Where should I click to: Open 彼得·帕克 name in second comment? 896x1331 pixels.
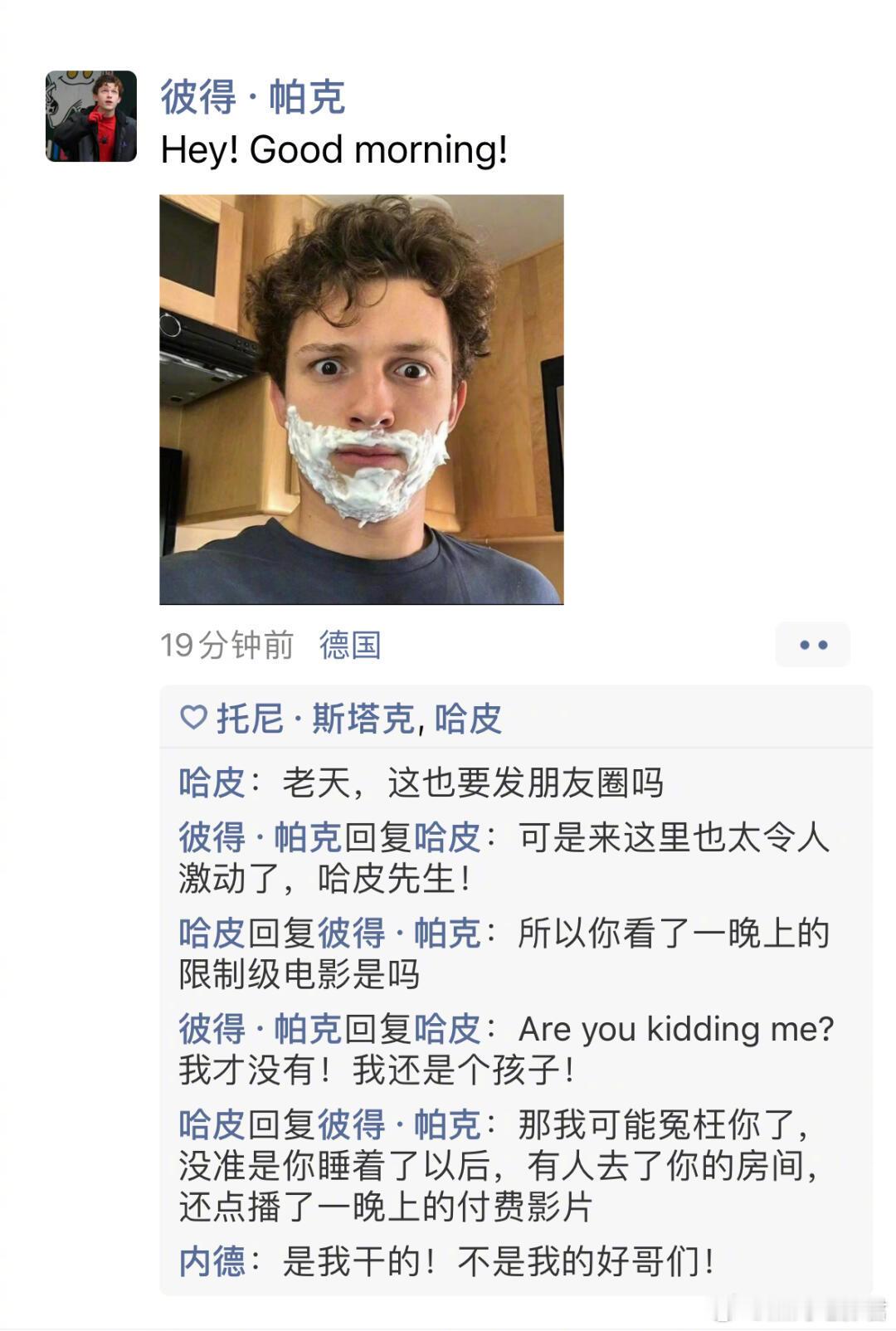click(260, 837)
